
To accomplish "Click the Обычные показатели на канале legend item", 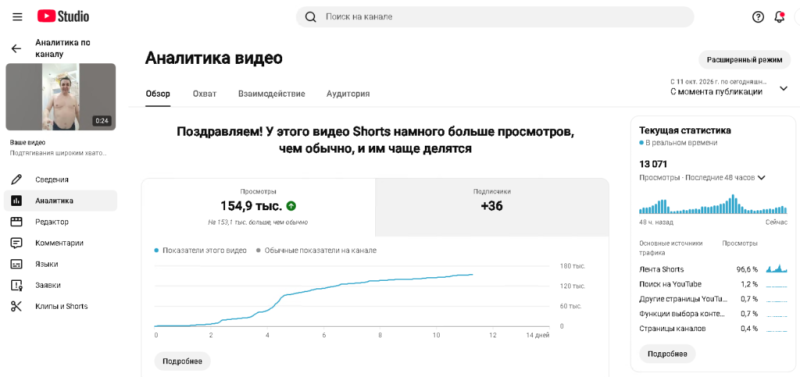I will point(316,250).
